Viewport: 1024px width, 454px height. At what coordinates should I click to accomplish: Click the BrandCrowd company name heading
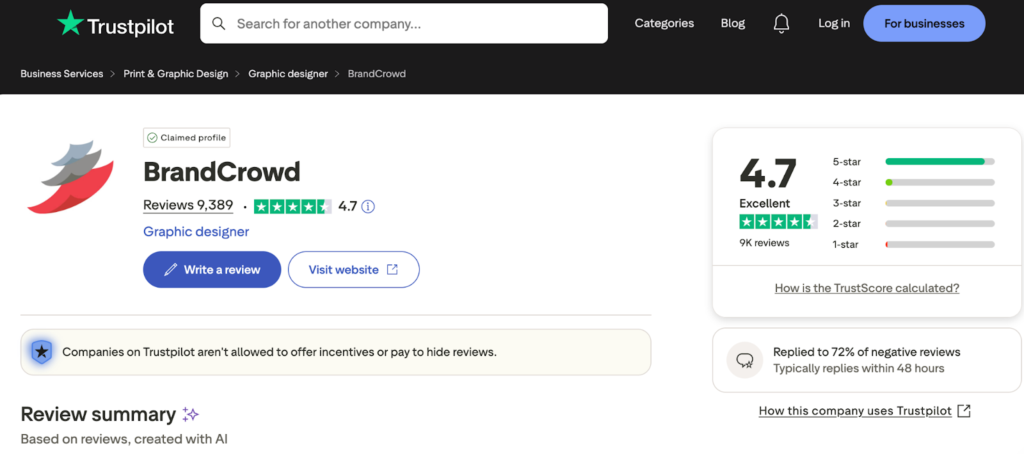click(221, 172)
